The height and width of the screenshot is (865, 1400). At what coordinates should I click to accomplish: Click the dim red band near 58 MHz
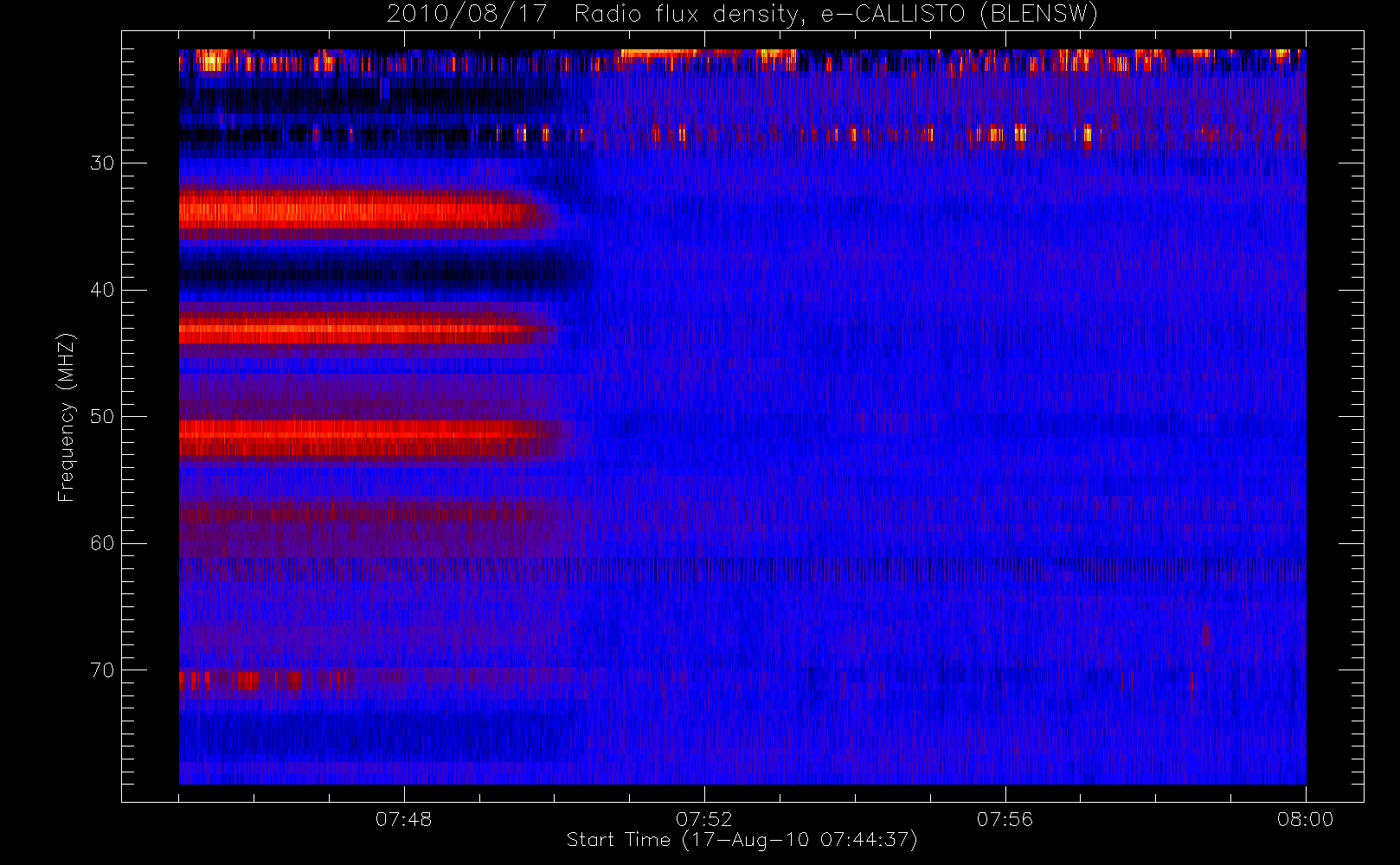coord(363,513)
